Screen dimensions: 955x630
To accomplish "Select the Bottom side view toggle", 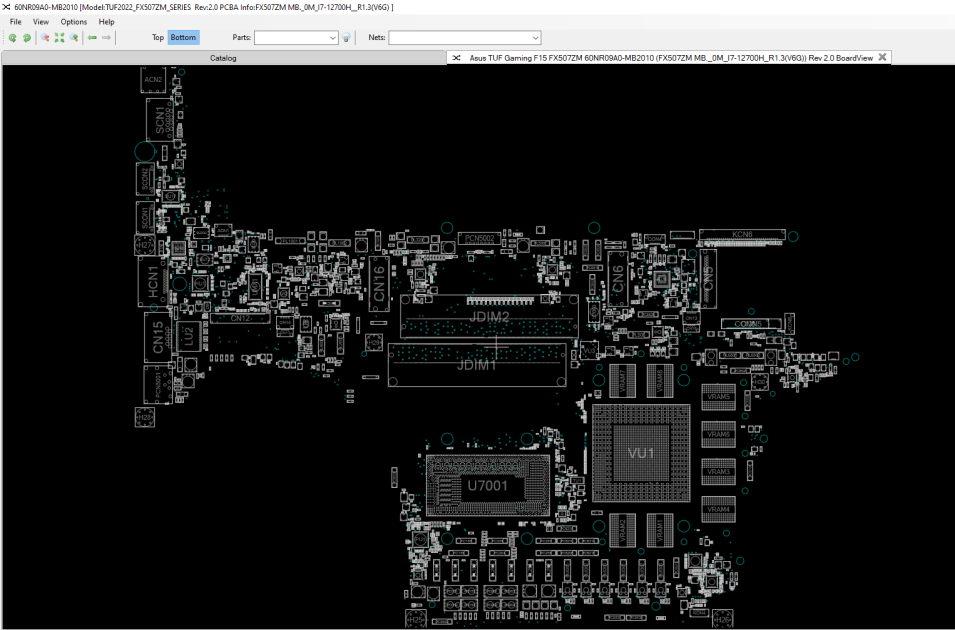I will pos(183,38).
